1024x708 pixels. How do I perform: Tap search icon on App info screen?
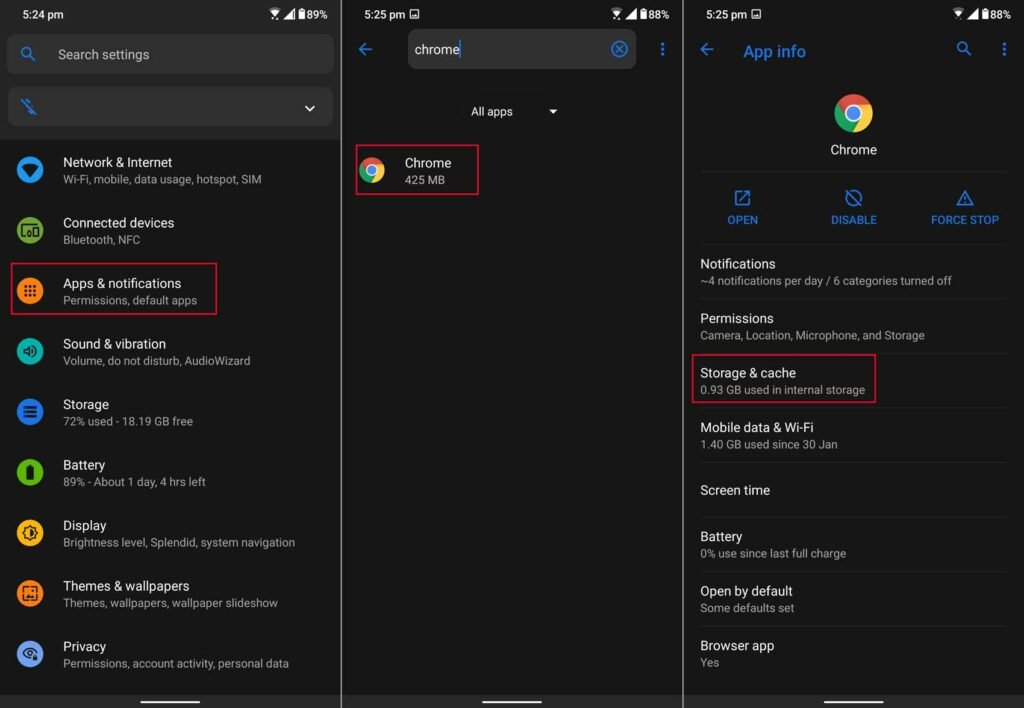click(x=964, y=48)
